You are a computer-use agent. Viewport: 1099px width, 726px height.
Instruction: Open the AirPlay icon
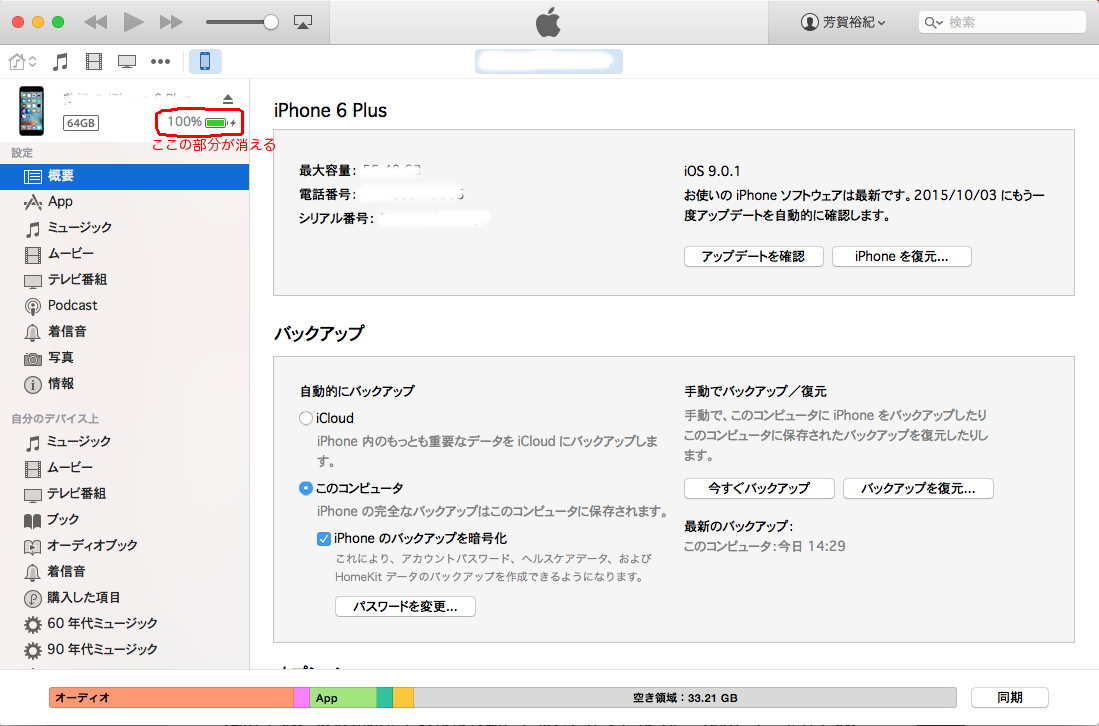click(x=303, y=22)
